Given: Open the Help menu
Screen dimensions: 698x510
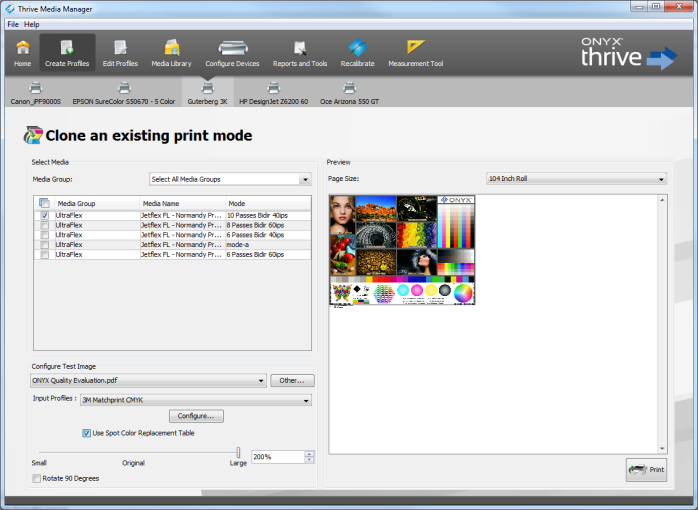Looking at the screenshot, I should coord(32,24).
